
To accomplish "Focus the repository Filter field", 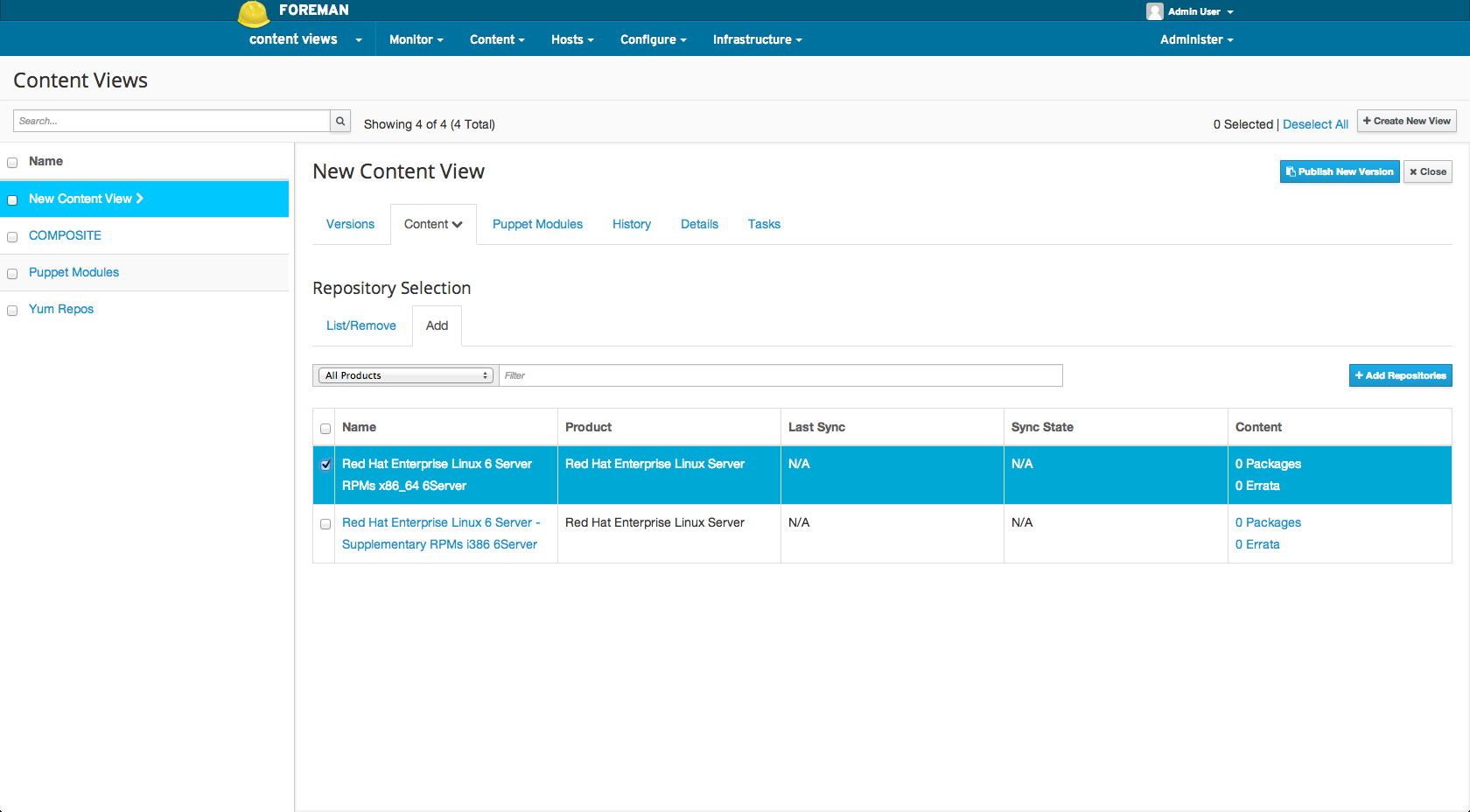I will pos(780,375).
